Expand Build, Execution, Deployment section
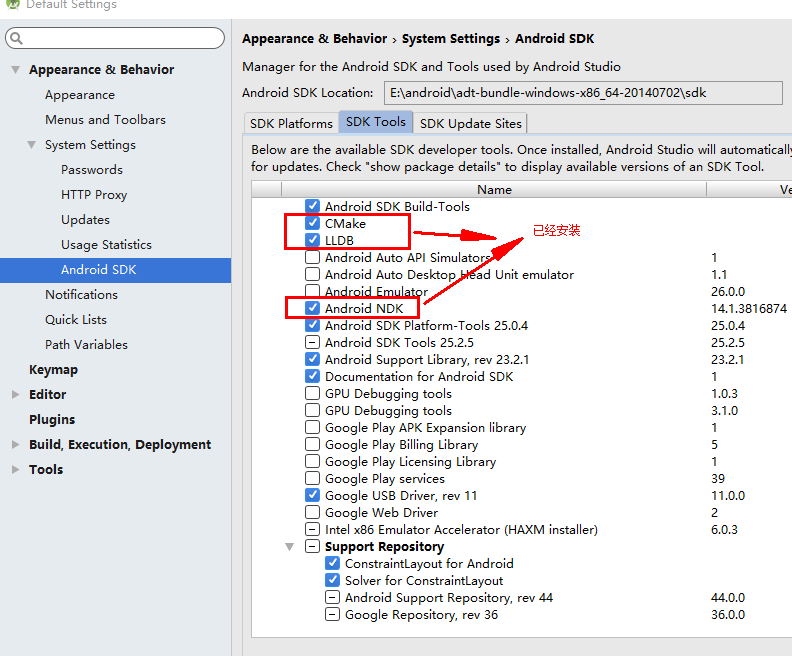The height and width of the screenshot is (656, 792). [16, 444]
